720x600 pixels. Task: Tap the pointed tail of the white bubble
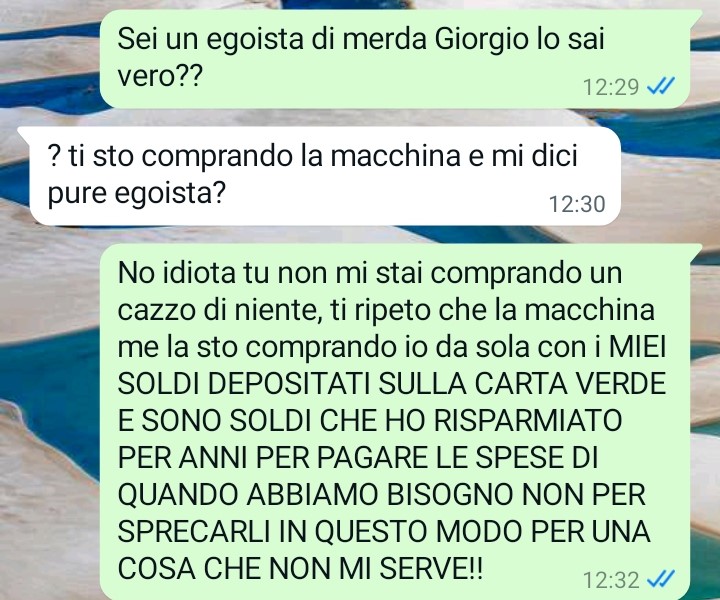click(25, 134)
